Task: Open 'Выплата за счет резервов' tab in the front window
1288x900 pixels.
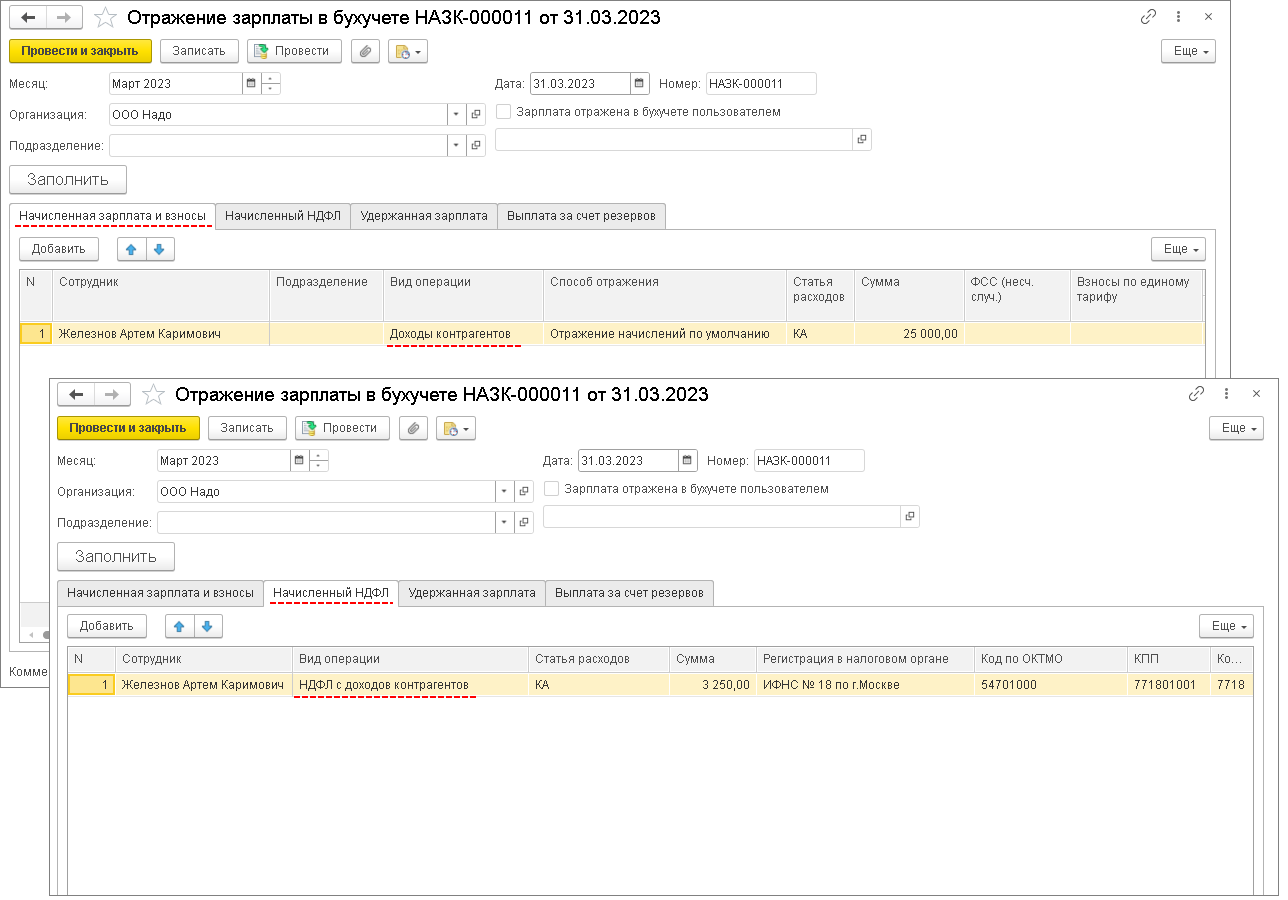Action: [630, 593]
